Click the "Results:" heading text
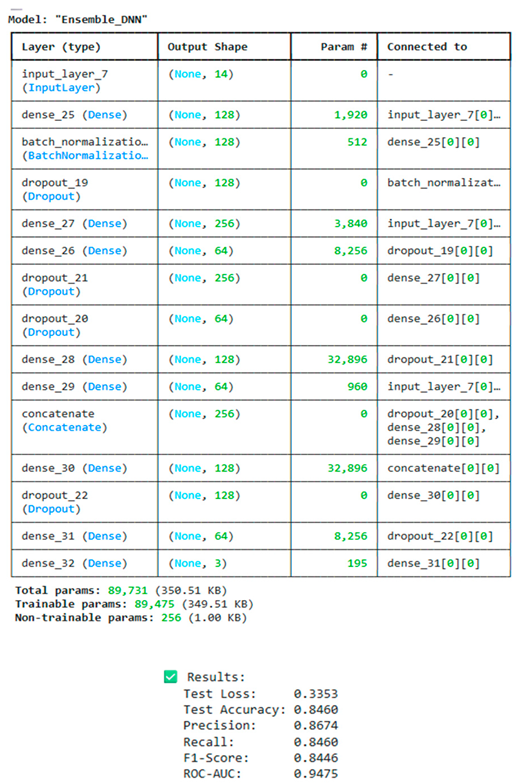 [x=216, y=677]
